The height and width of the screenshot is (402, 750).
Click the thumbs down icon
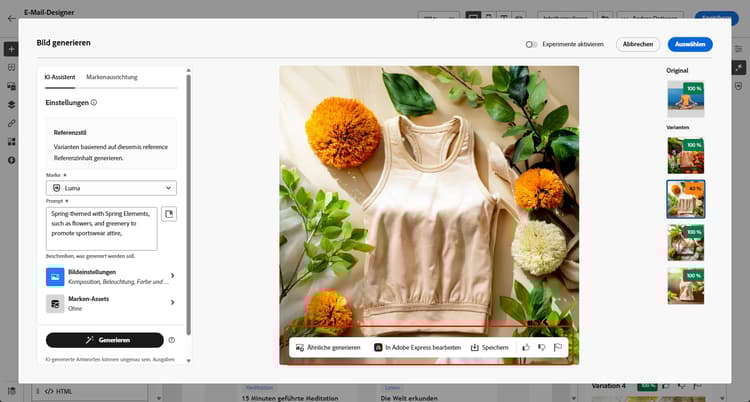click(x=542, y=347)
